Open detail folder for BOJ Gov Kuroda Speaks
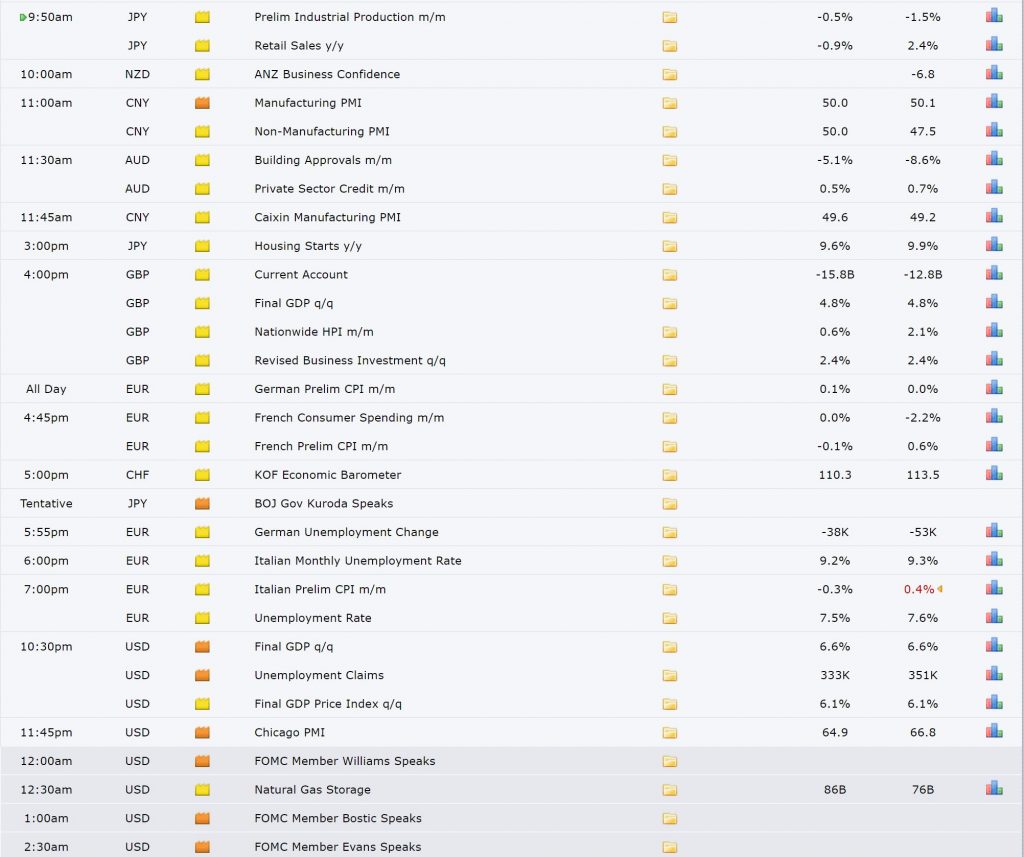The width and height of the screenshot is (1024, 857). pos(669,504)
